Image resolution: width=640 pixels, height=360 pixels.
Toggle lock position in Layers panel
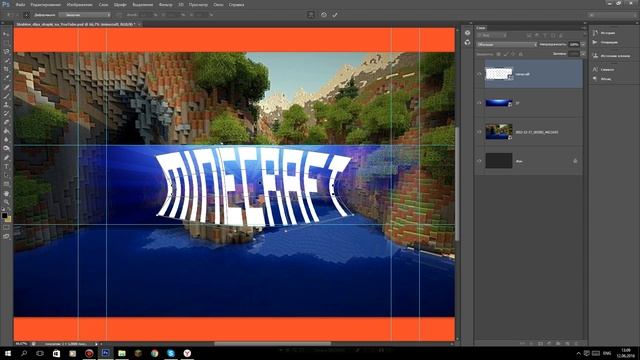click(513, 54)
